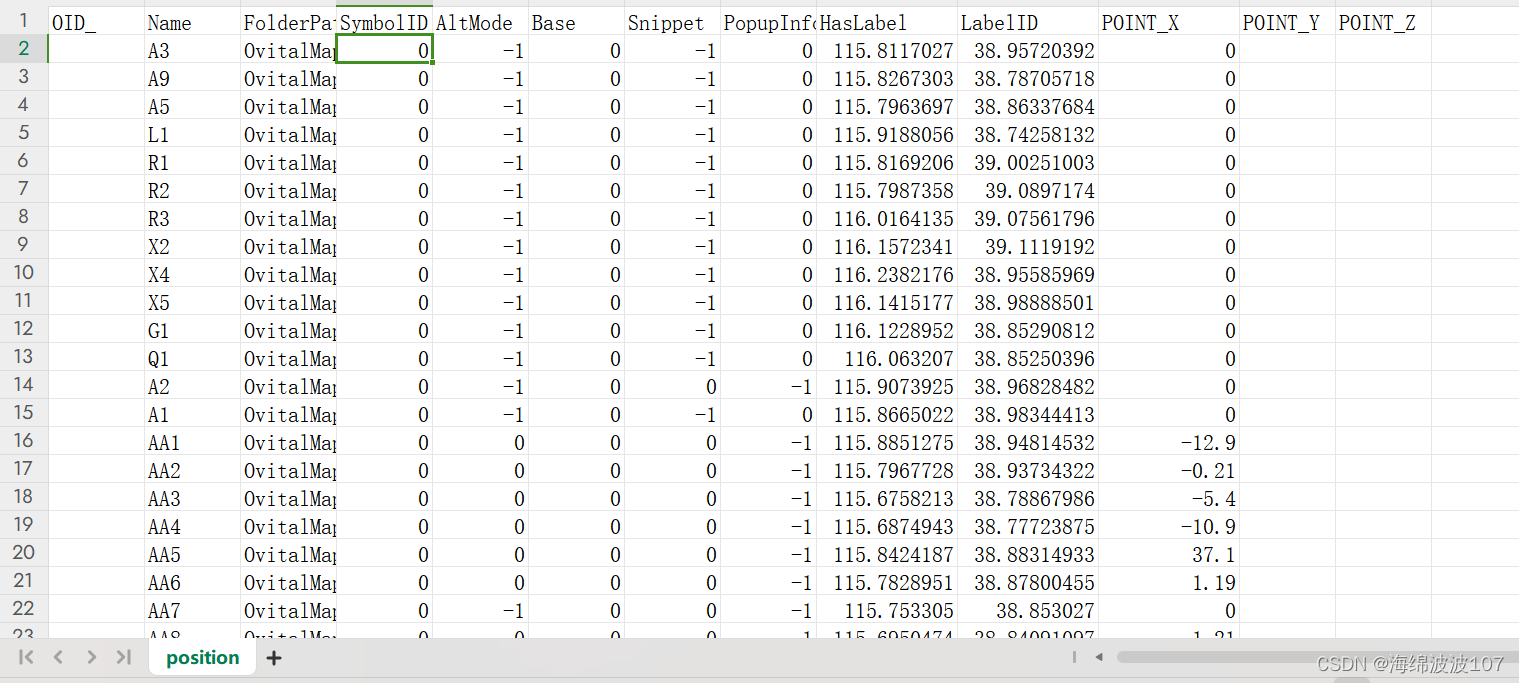Select the LabelID header cell
The image size is (1519, 683).
pos(1028,22)
